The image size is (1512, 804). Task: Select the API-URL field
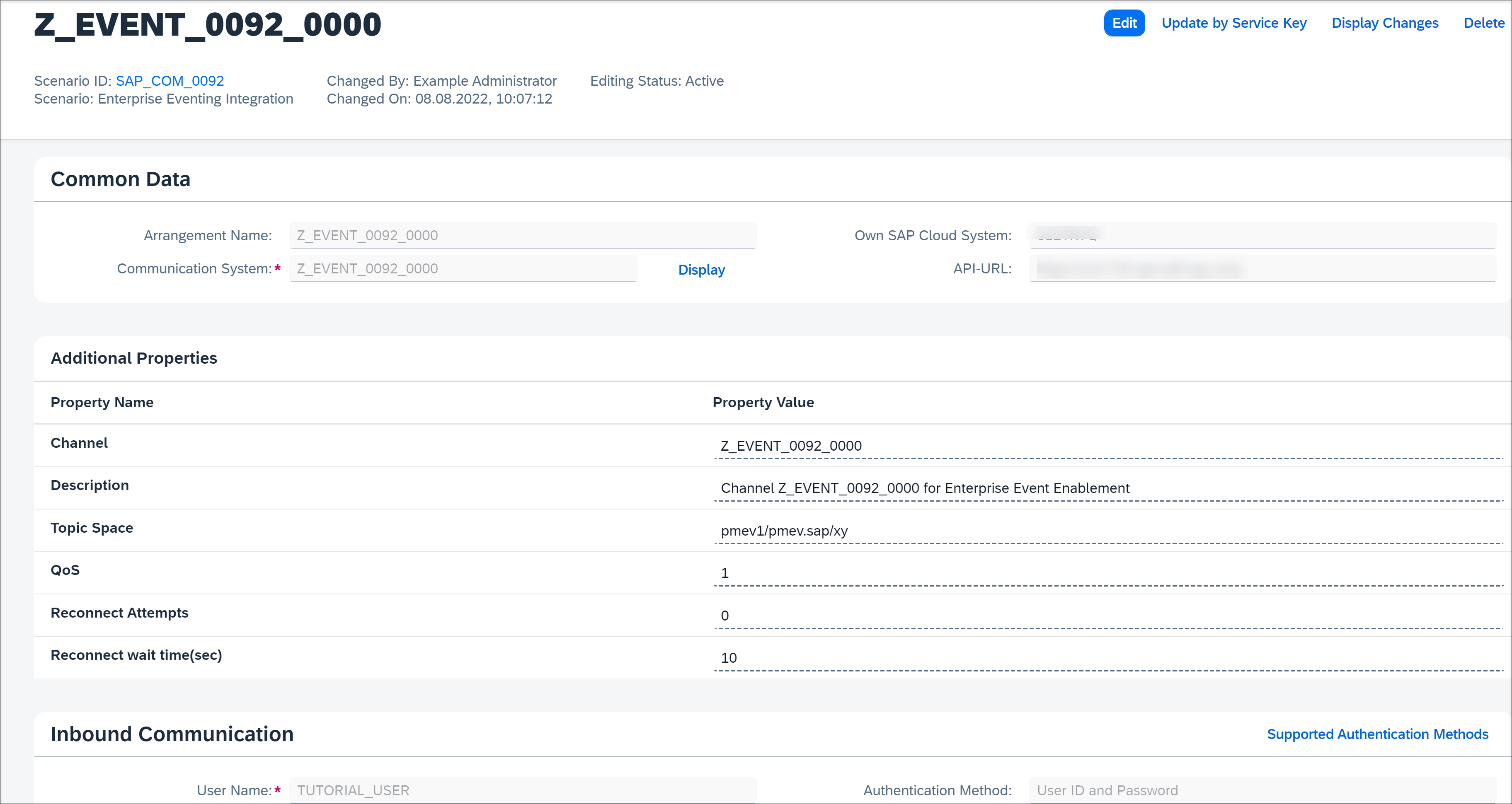(x=1262, y=268)
